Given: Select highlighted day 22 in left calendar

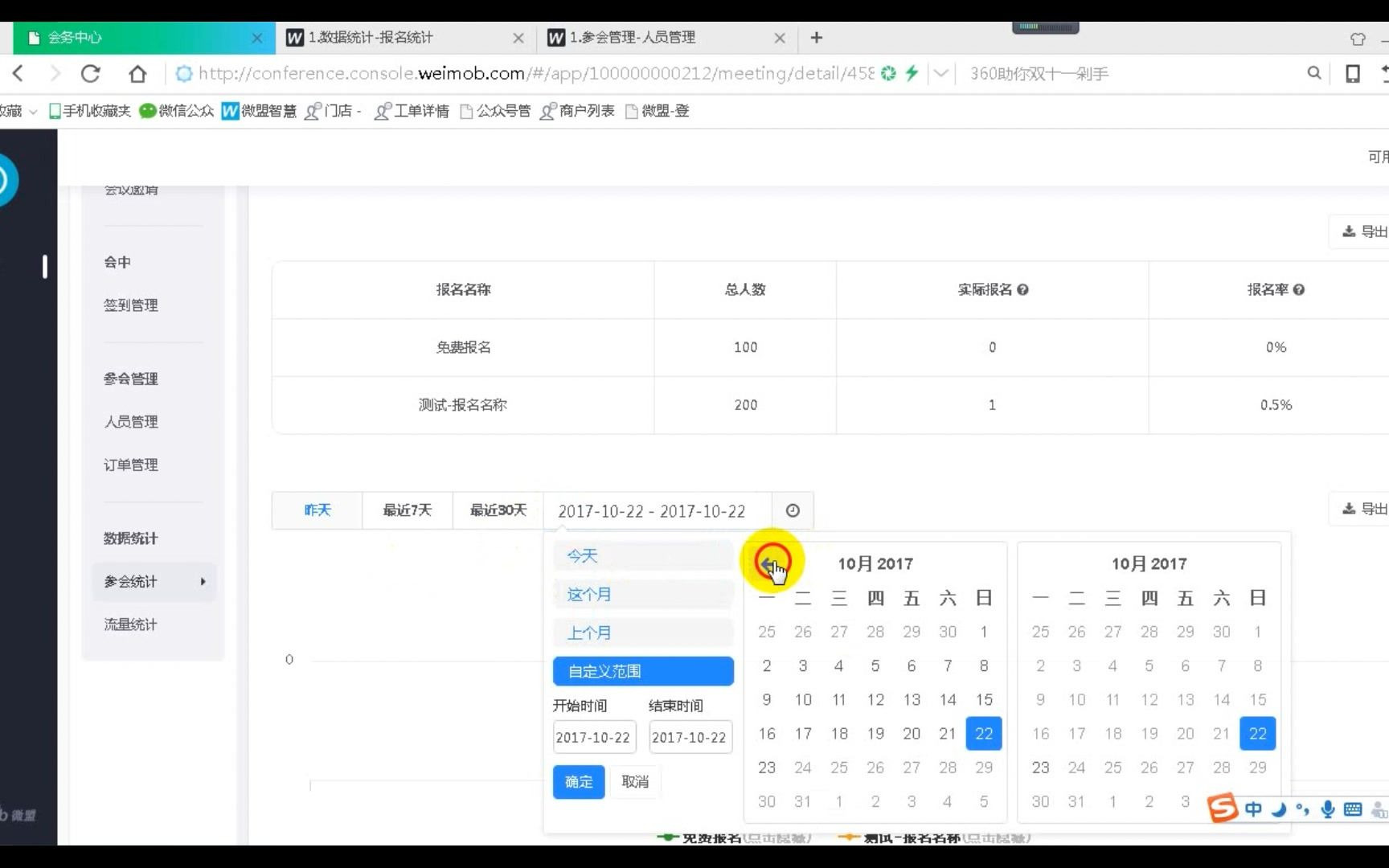Looking at the screenshot, I should pyautogui.click(x=984, y=734).
